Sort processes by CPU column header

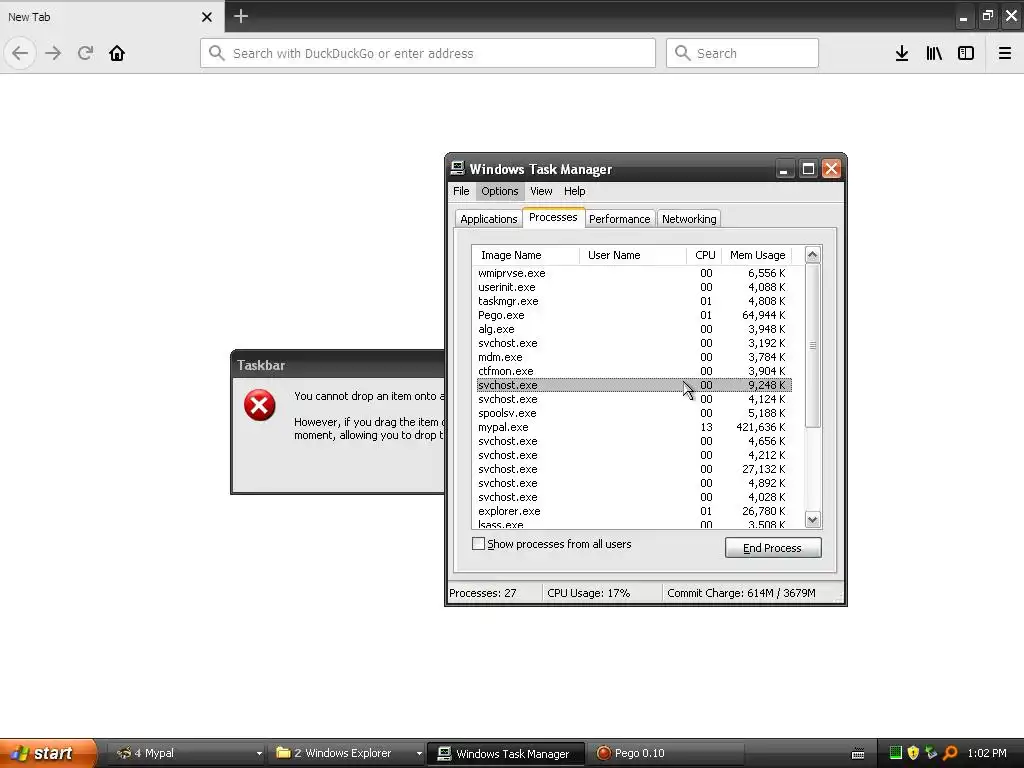pos(705,255)
